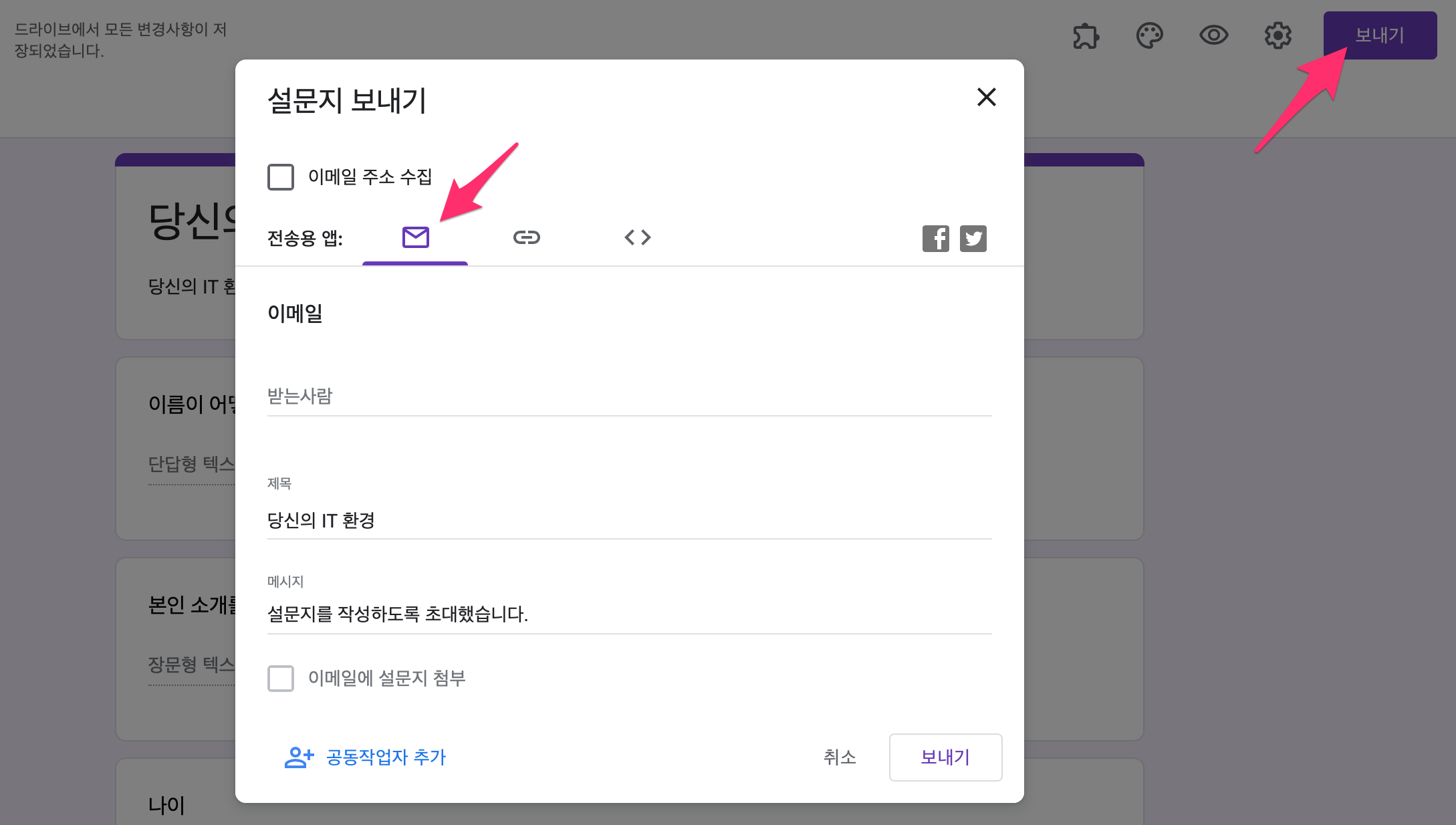Switch to the link share tab
1456x825 pixels.
[526, 237]
